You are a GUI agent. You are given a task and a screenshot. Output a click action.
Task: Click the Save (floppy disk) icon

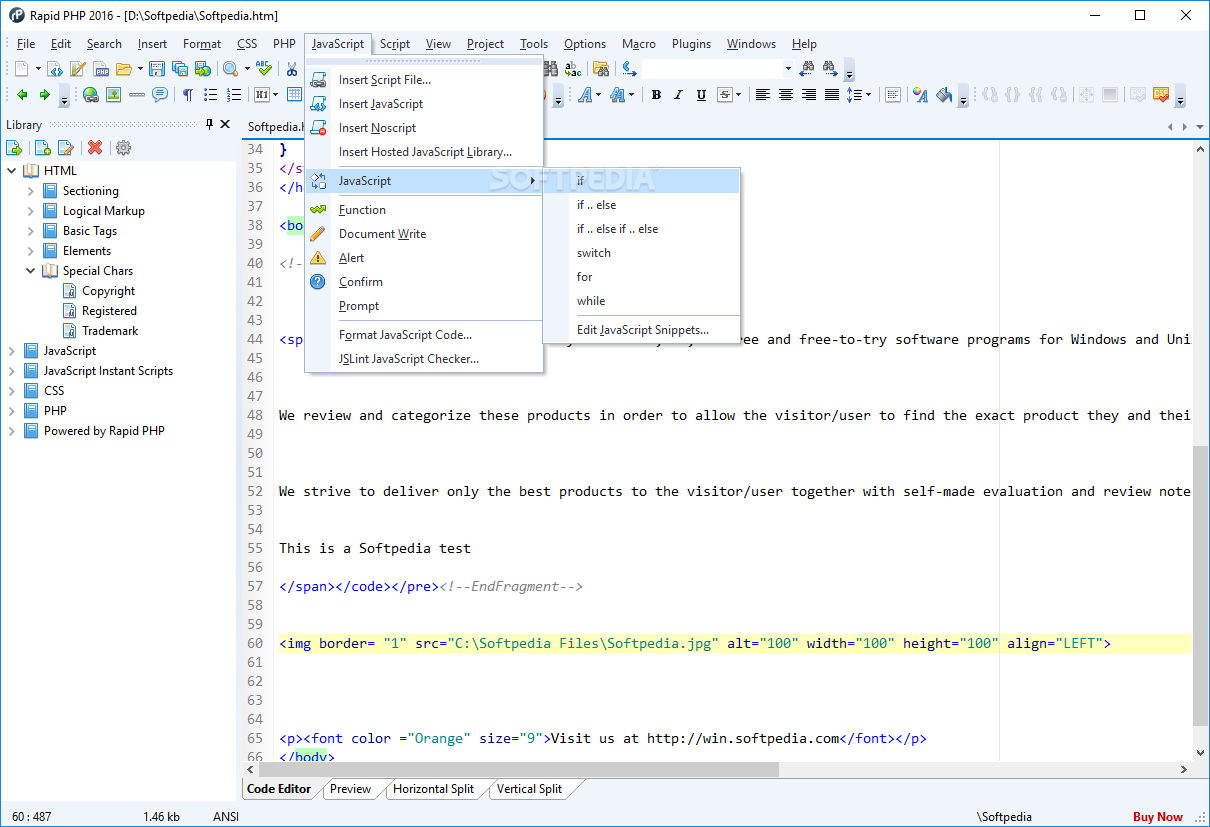157,69
